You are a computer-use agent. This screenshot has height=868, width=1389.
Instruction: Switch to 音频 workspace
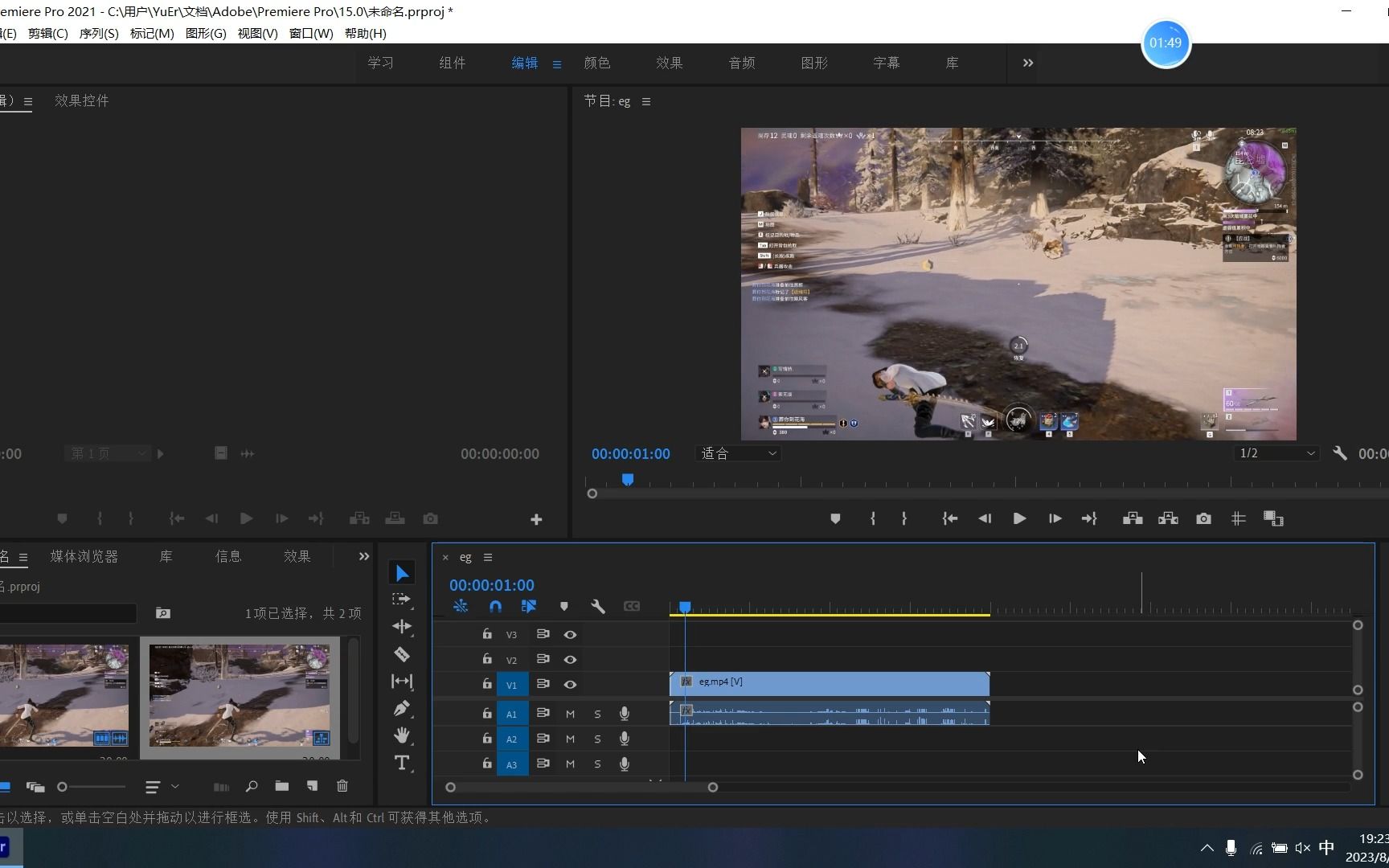tap(742, 63)
